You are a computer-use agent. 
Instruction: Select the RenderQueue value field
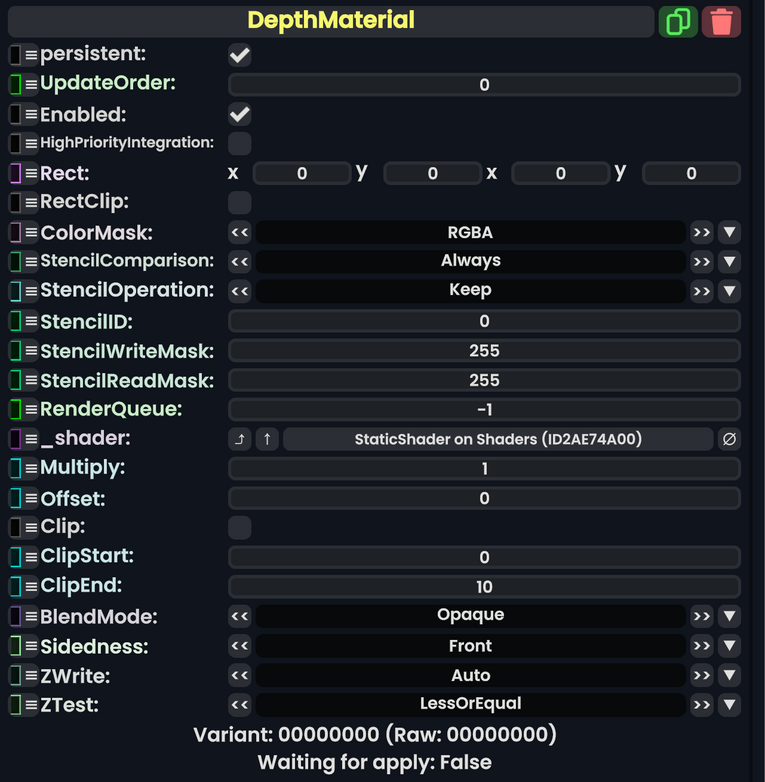tap(484, 409)
